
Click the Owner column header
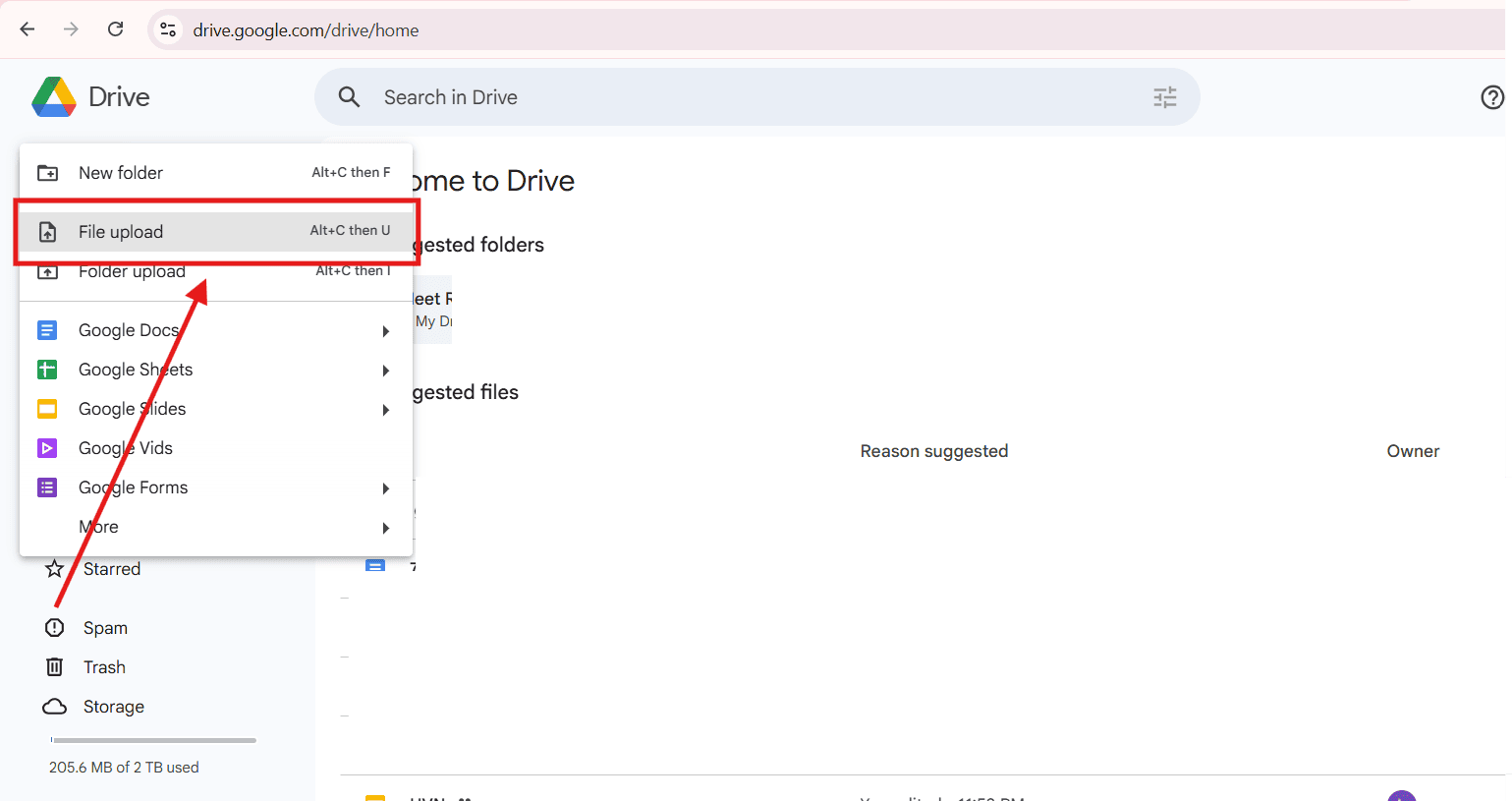1413,451
